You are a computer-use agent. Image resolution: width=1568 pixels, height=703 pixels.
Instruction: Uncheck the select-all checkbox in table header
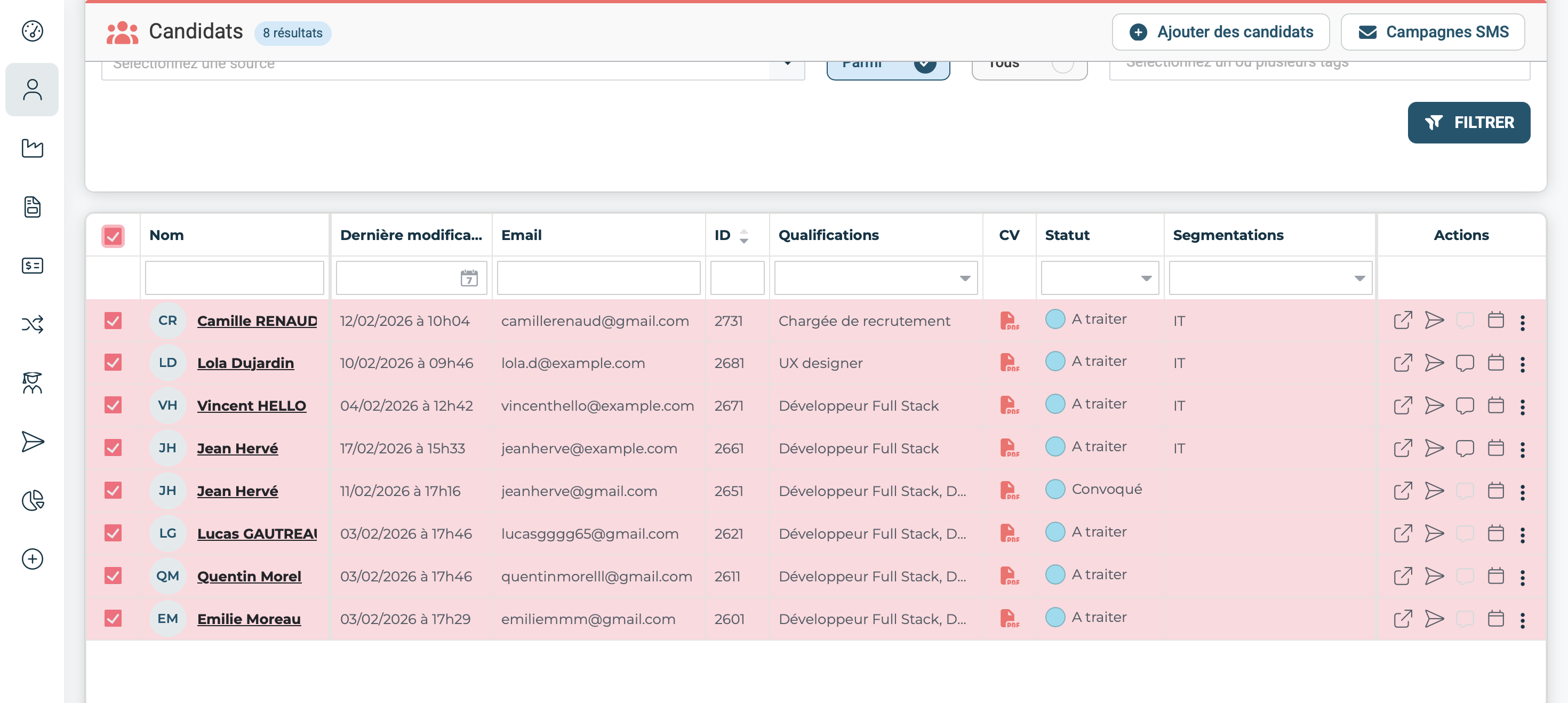[113, 236]
